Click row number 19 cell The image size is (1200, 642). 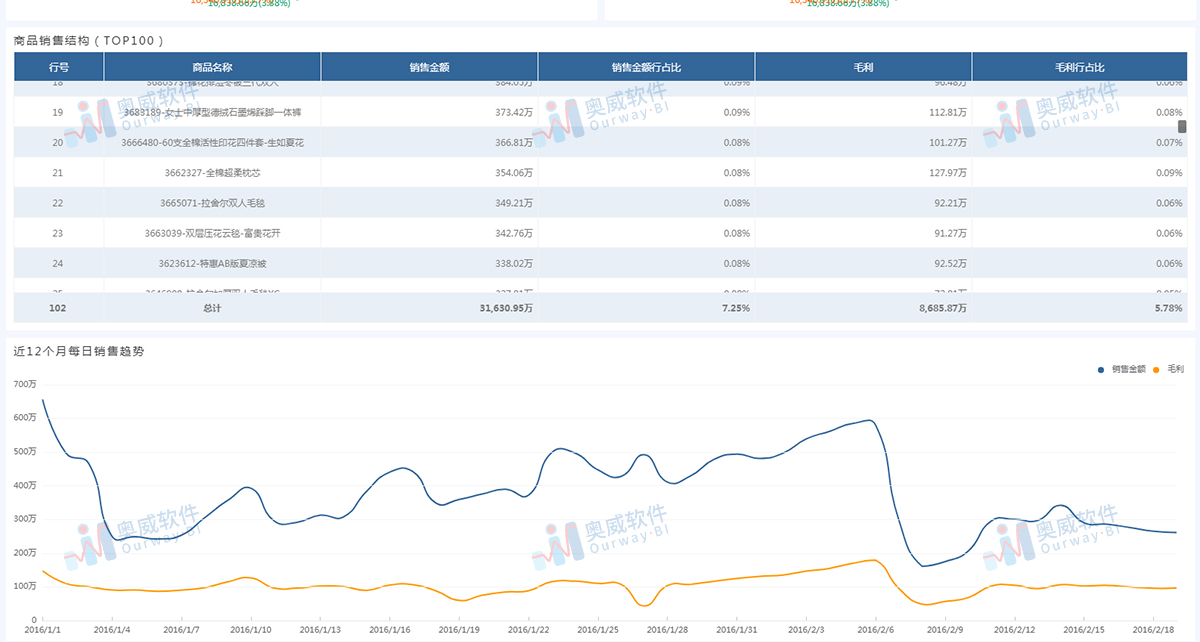point(58,113)
